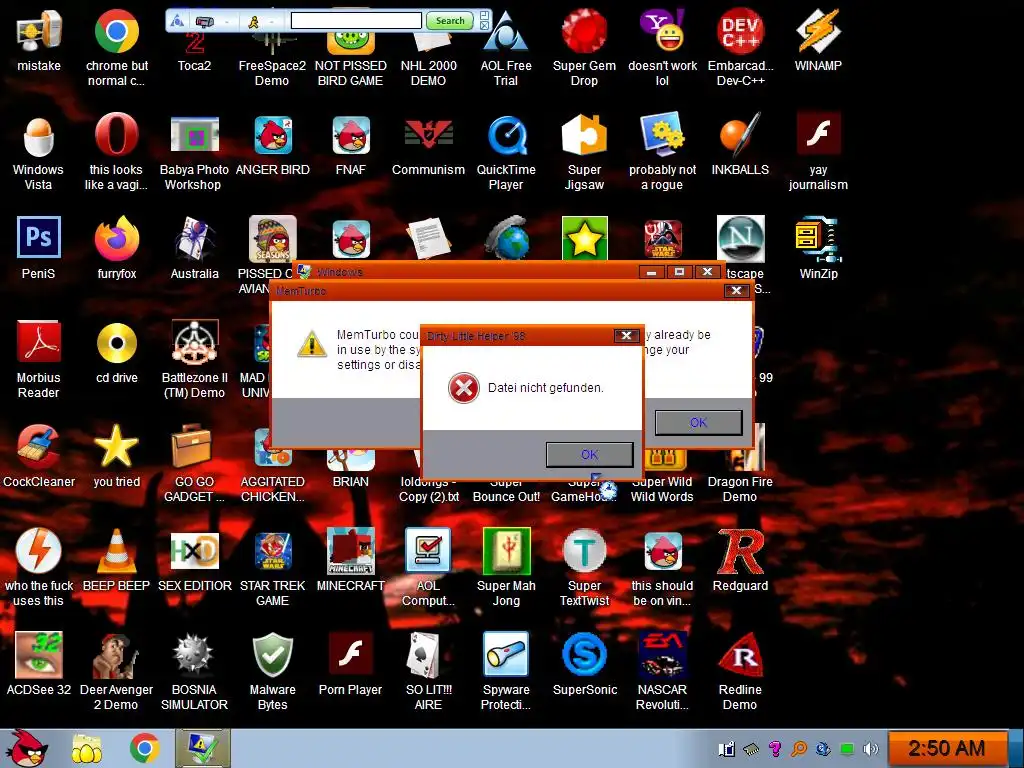This screenshot has width=1024, height=768.
Task: Open the dropdown arrow next to mailbox icon
Action: click(x=227, y=22)
